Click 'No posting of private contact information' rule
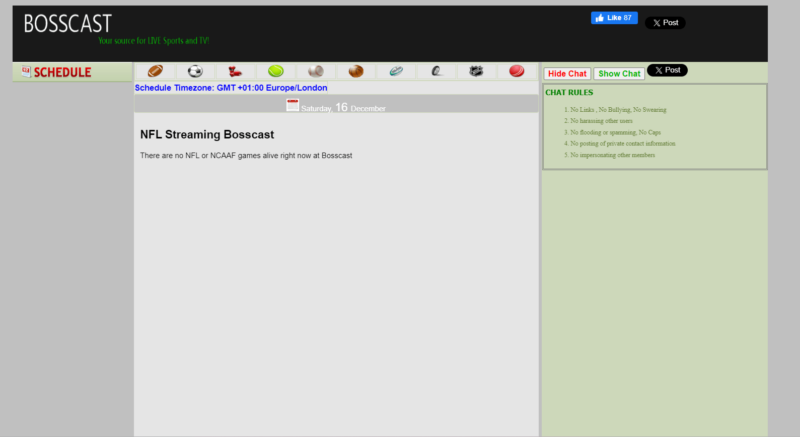Image resolution: width=800 pixels, height=437 pixels. pyautogui.click(x=622, y=143)
